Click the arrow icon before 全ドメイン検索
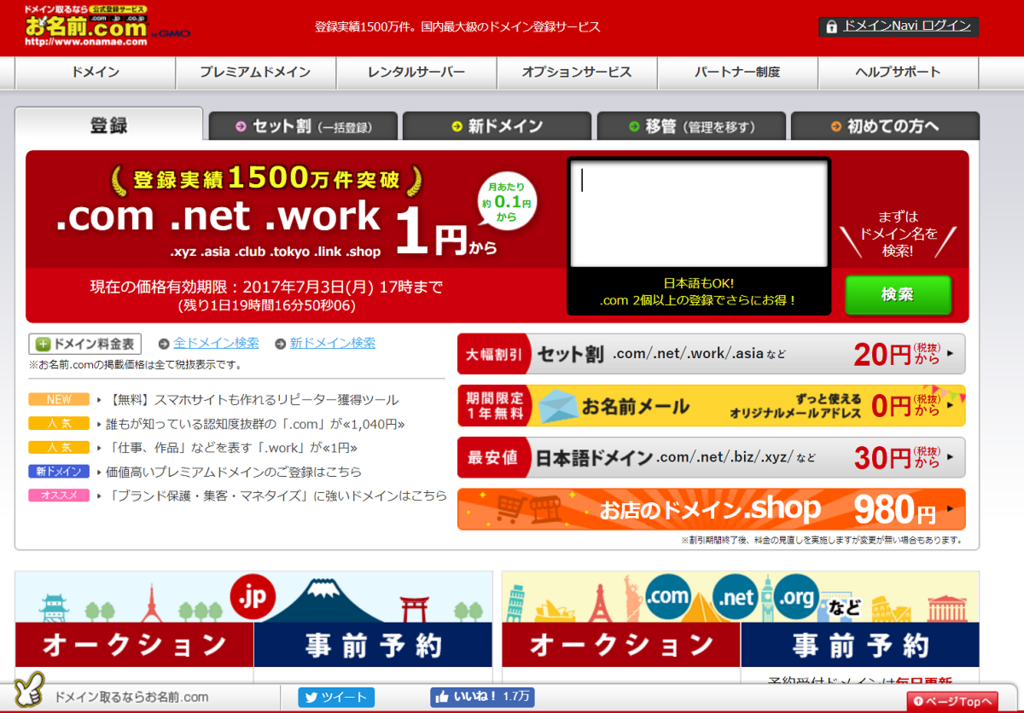 click(x=164, y=343)
